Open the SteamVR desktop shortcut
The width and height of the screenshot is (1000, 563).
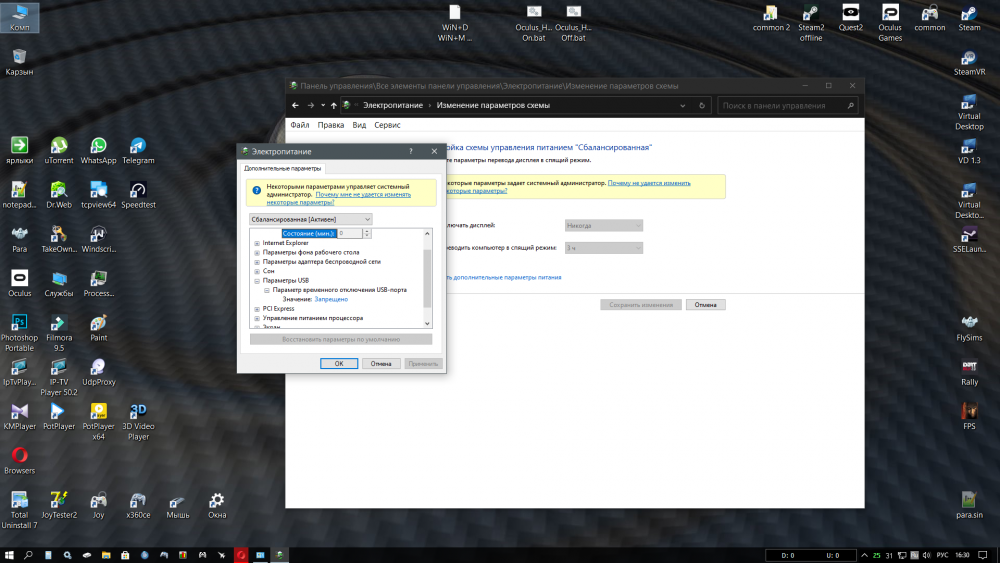(969, 59)
